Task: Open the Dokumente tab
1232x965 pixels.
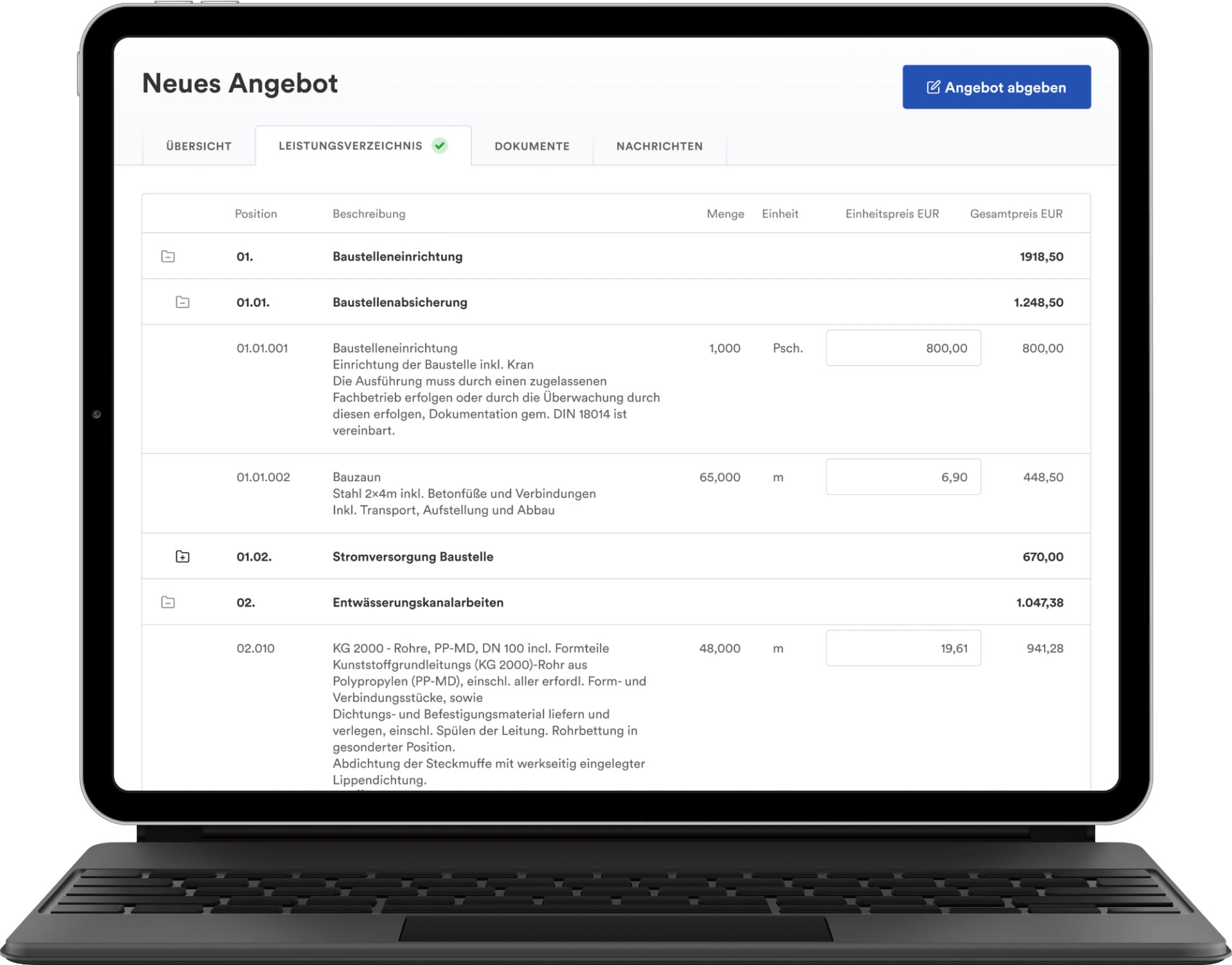Action: [x=532, y=146]
